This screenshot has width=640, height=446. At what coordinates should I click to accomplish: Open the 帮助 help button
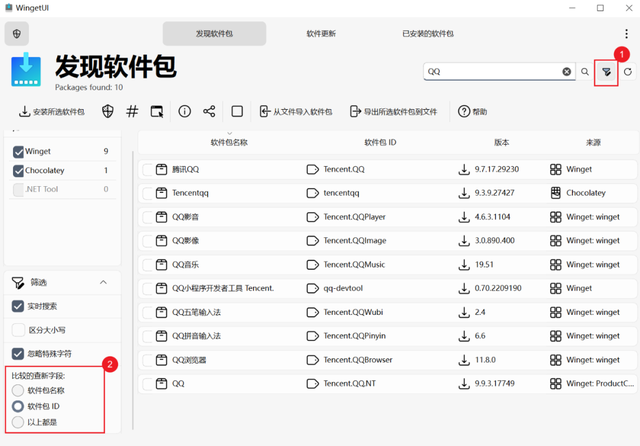pos(473,111)
